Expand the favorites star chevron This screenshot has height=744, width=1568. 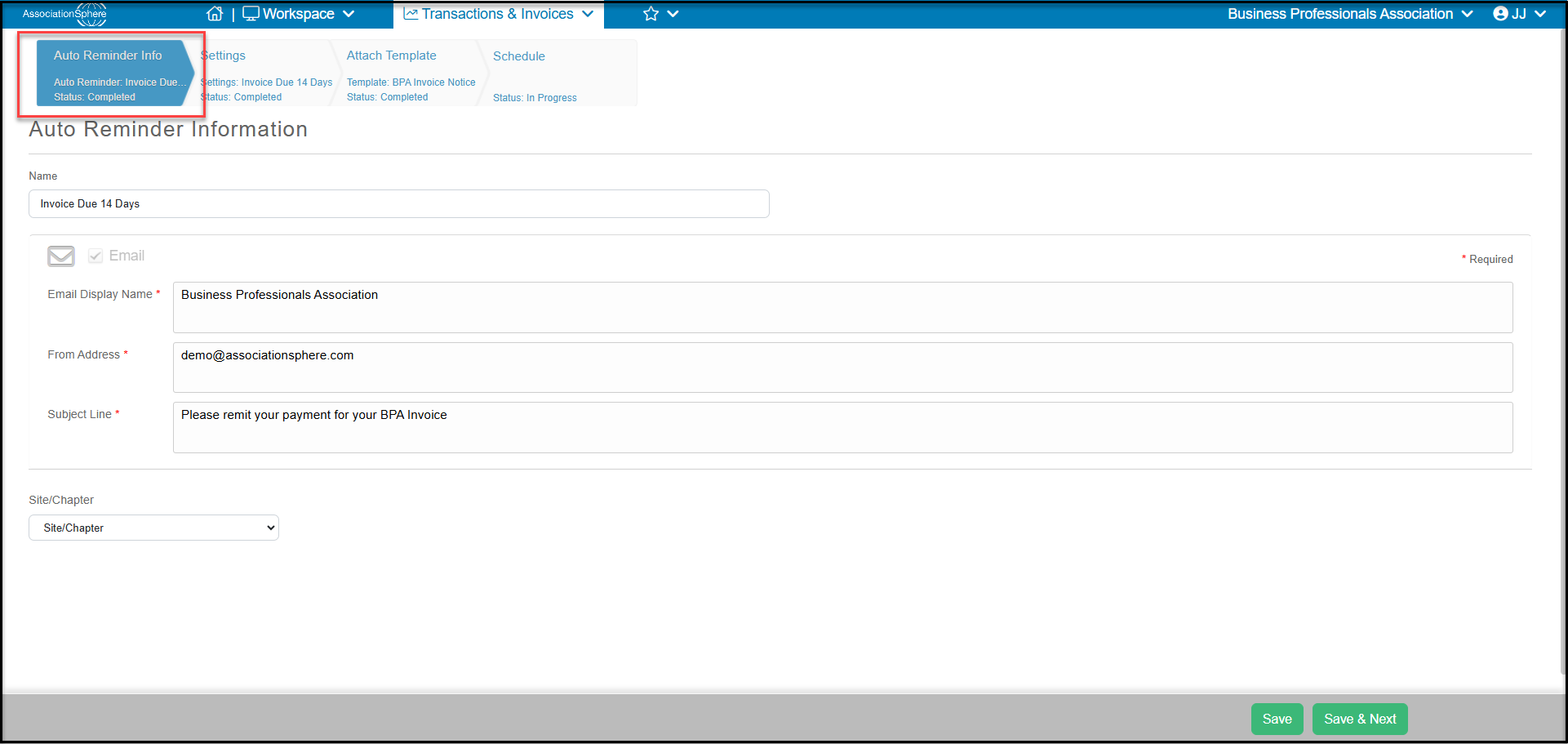[x=673, y=14]
